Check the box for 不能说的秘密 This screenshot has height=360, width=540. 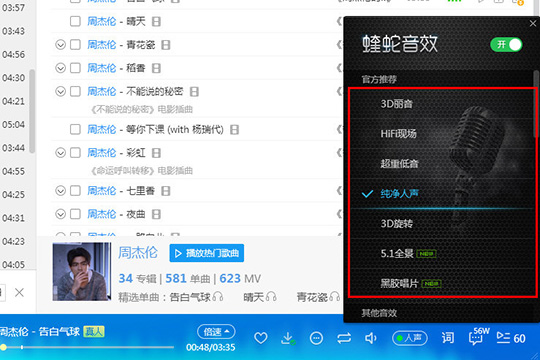coord(75,91)
